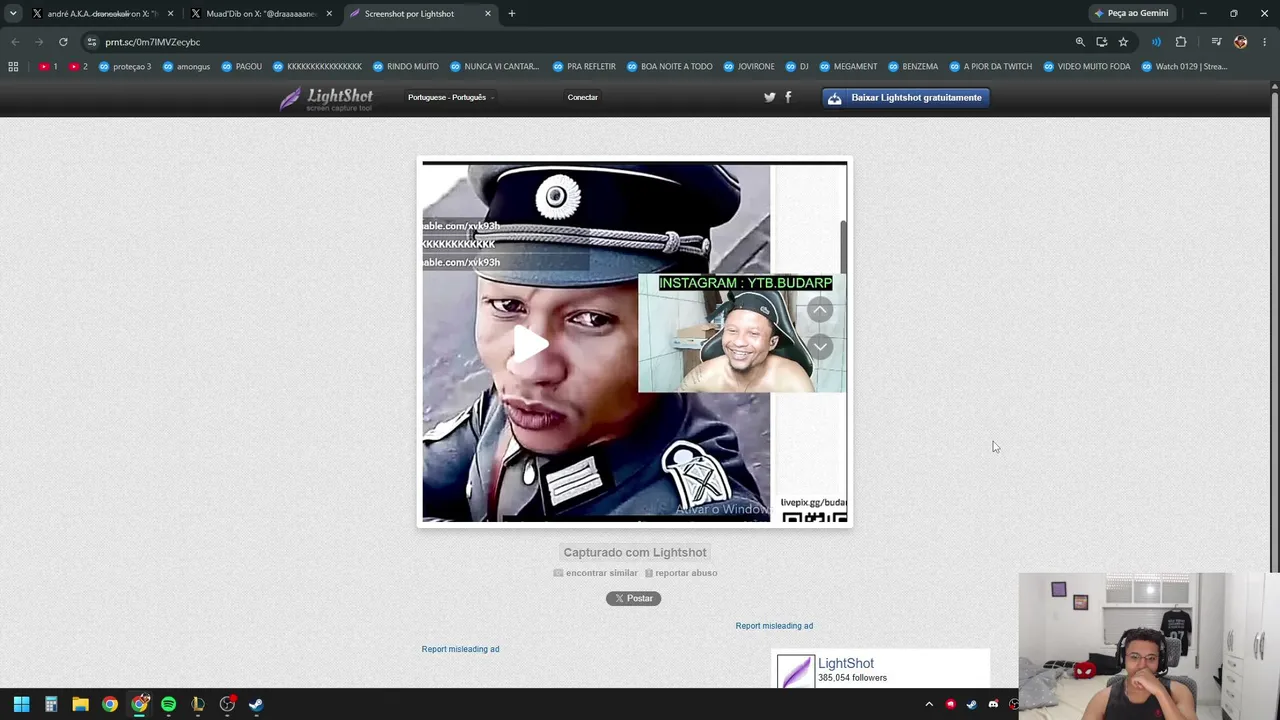Open the Chrome extensions puzzle menu

(1181, 42)
